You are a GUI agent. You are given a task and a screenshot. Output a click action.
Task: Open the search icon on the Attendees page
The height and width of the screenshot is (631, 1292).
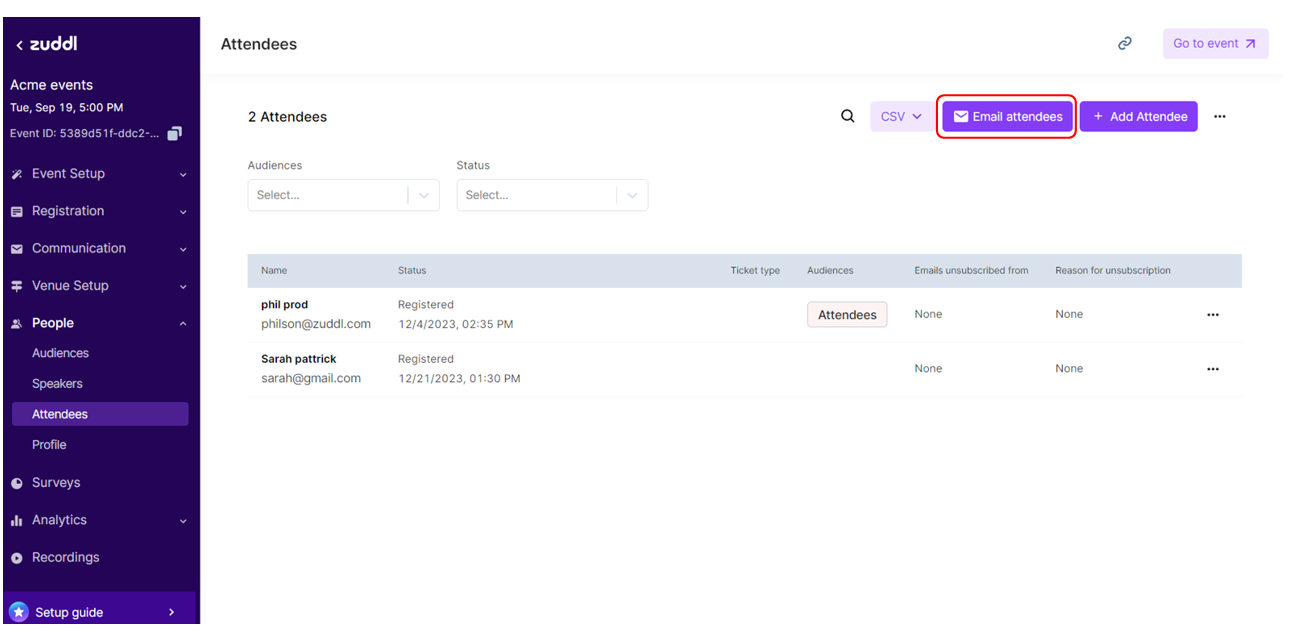click(x=847, y=115)
